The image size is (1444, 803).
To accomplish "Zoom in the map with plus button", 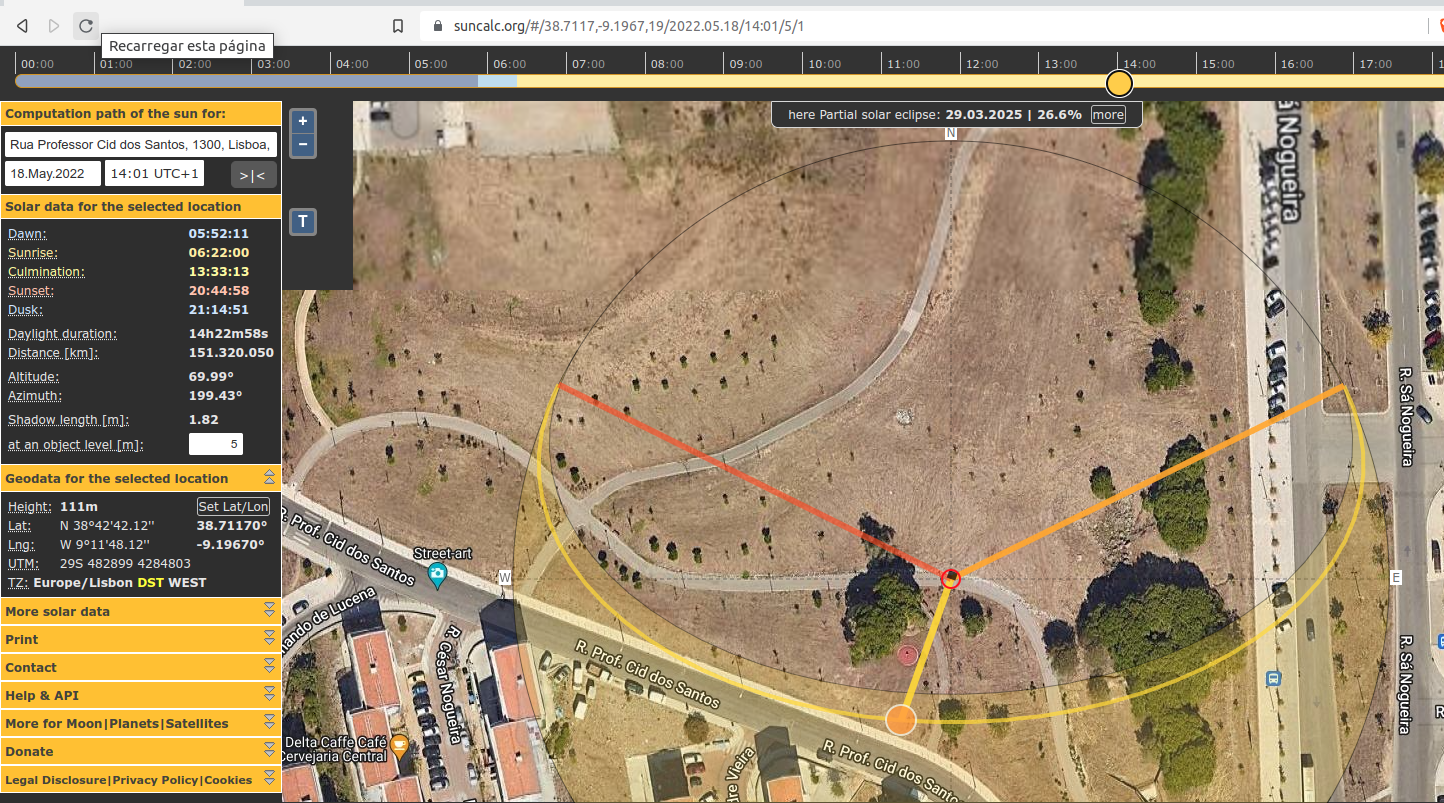I will tap(303, 122).
